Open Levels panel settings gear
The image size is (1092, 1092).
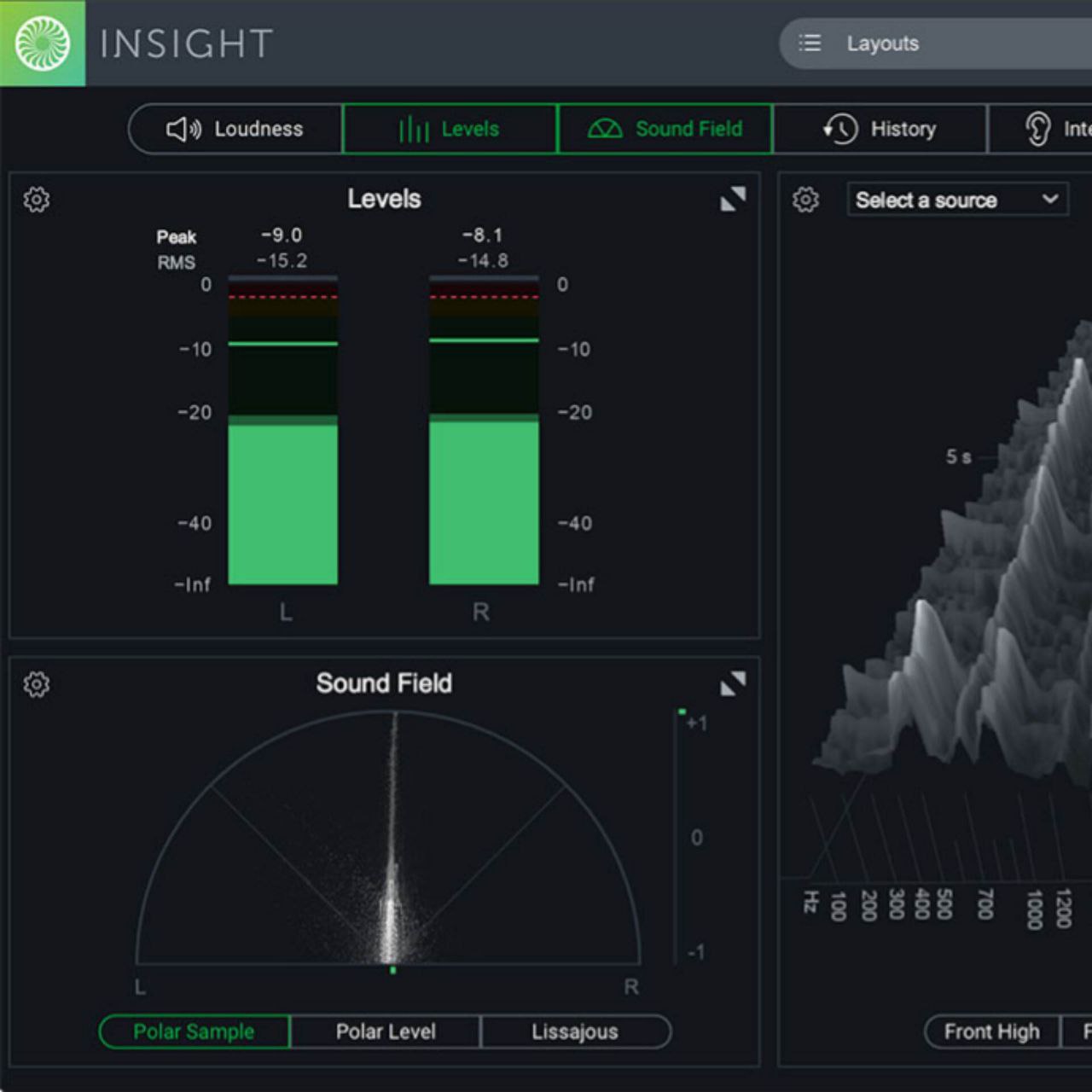pos(37,200)
